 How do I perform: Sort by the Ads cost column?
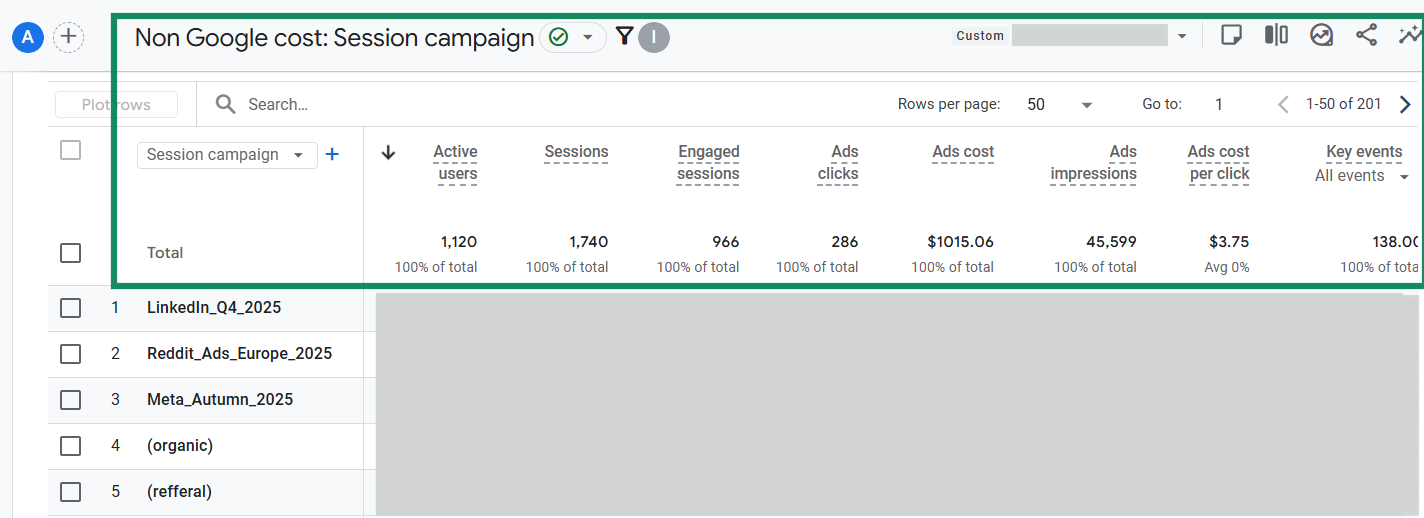click(x=963, y=152)
